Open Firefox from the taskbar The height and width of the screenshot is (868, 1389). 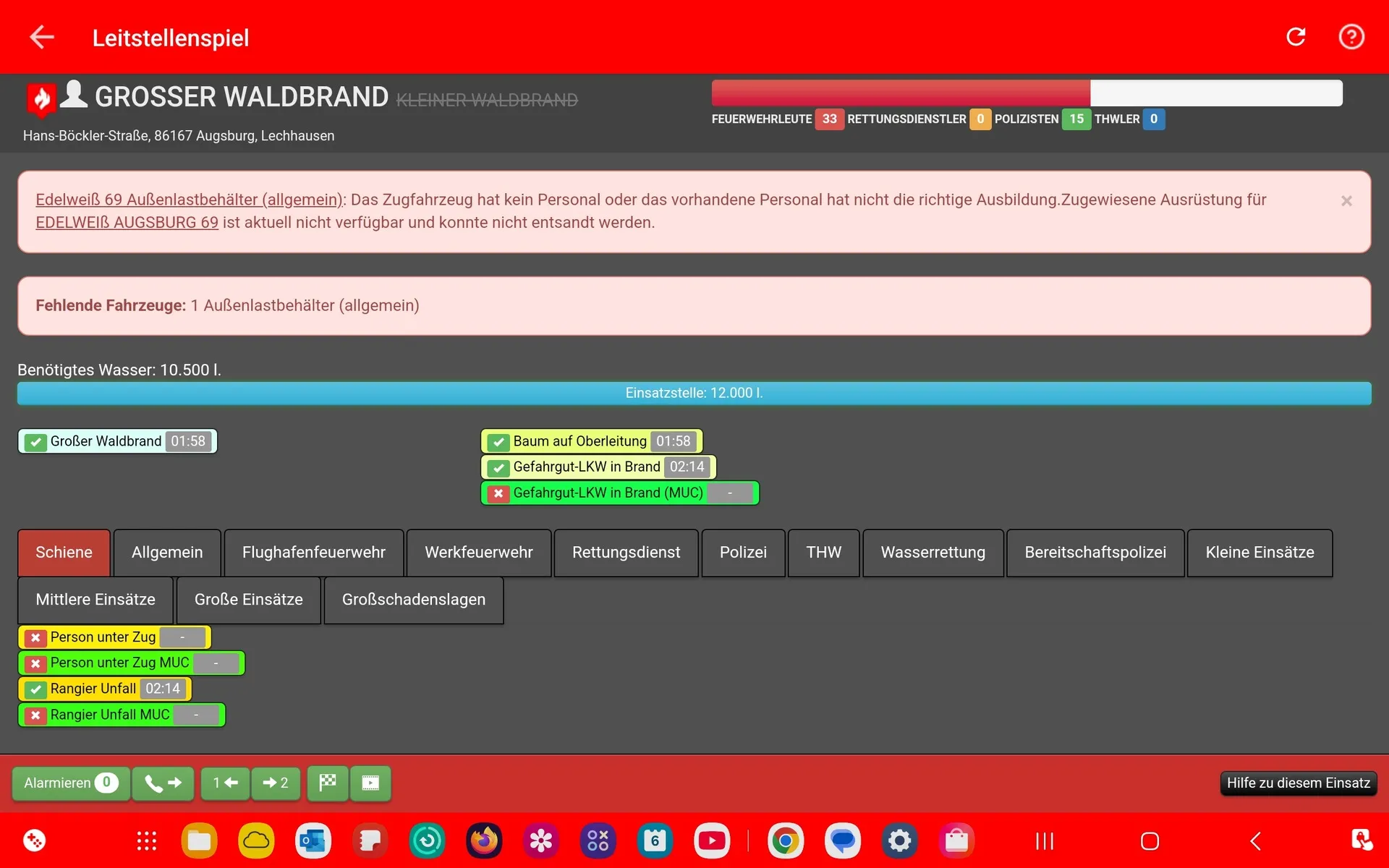484,841
